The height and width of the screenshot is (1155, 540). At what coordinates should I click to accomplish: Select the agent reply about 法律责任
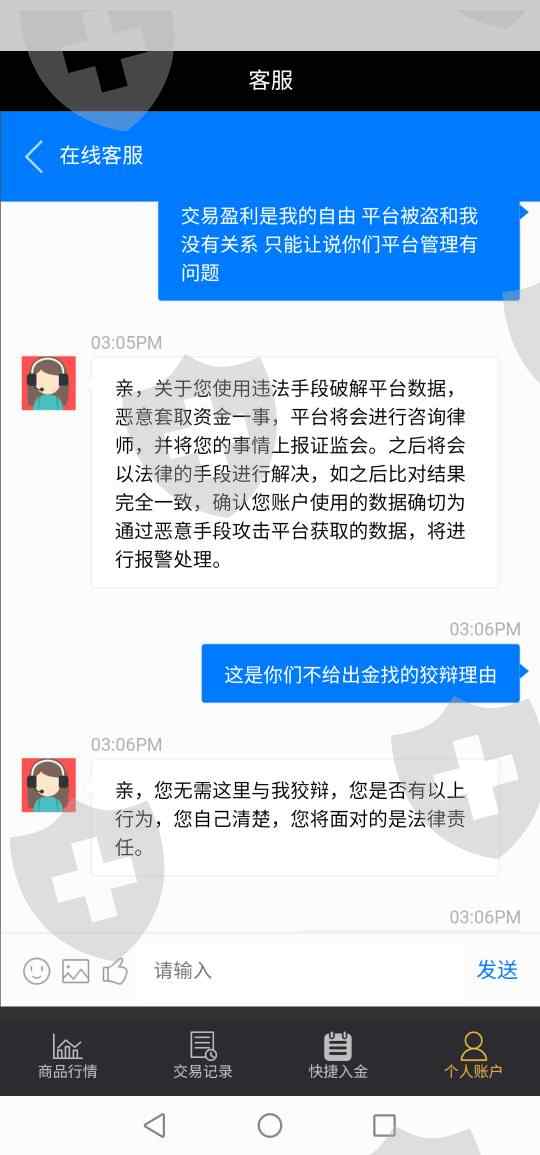[295, 818]
